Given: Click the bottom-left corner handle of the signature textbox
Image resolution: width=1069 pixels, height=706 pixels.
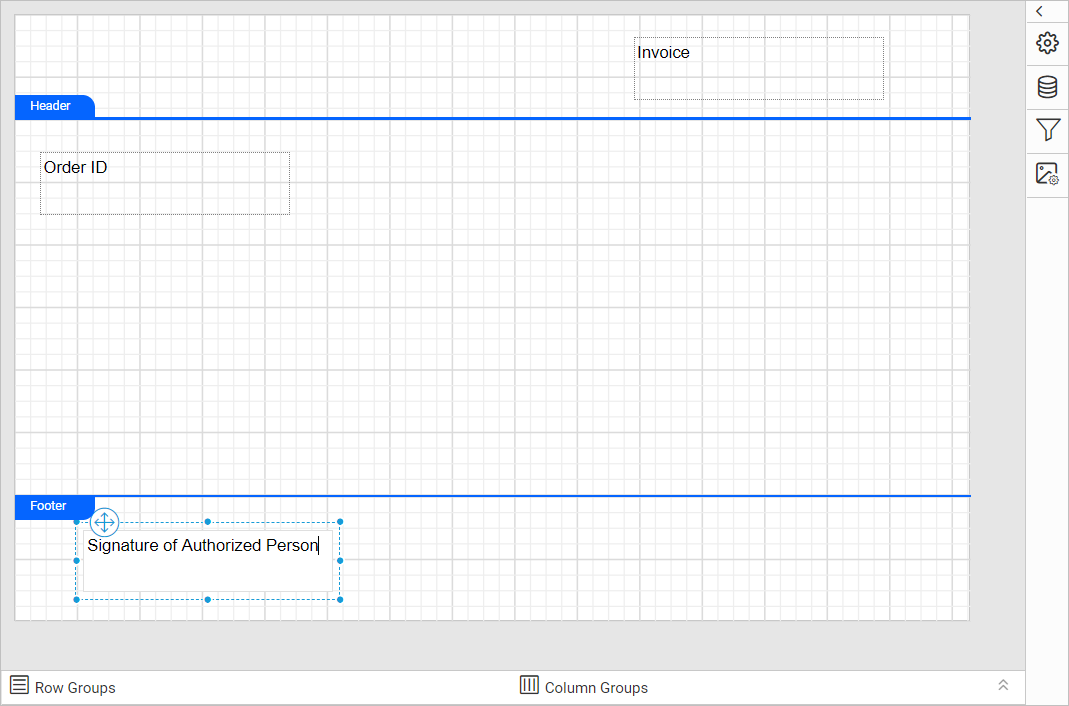Looking at the screenshot, I should tap(76, 600).
